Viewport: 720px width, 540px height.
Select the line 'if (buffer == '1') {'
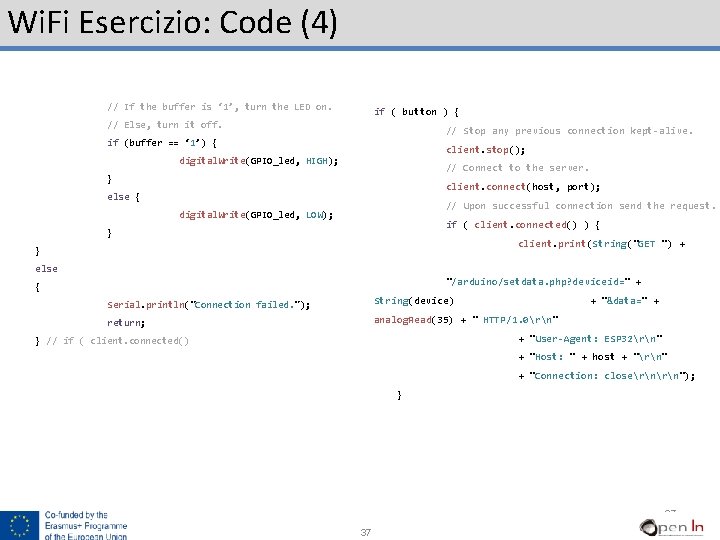pyautogui.click(x=162, y=143)
